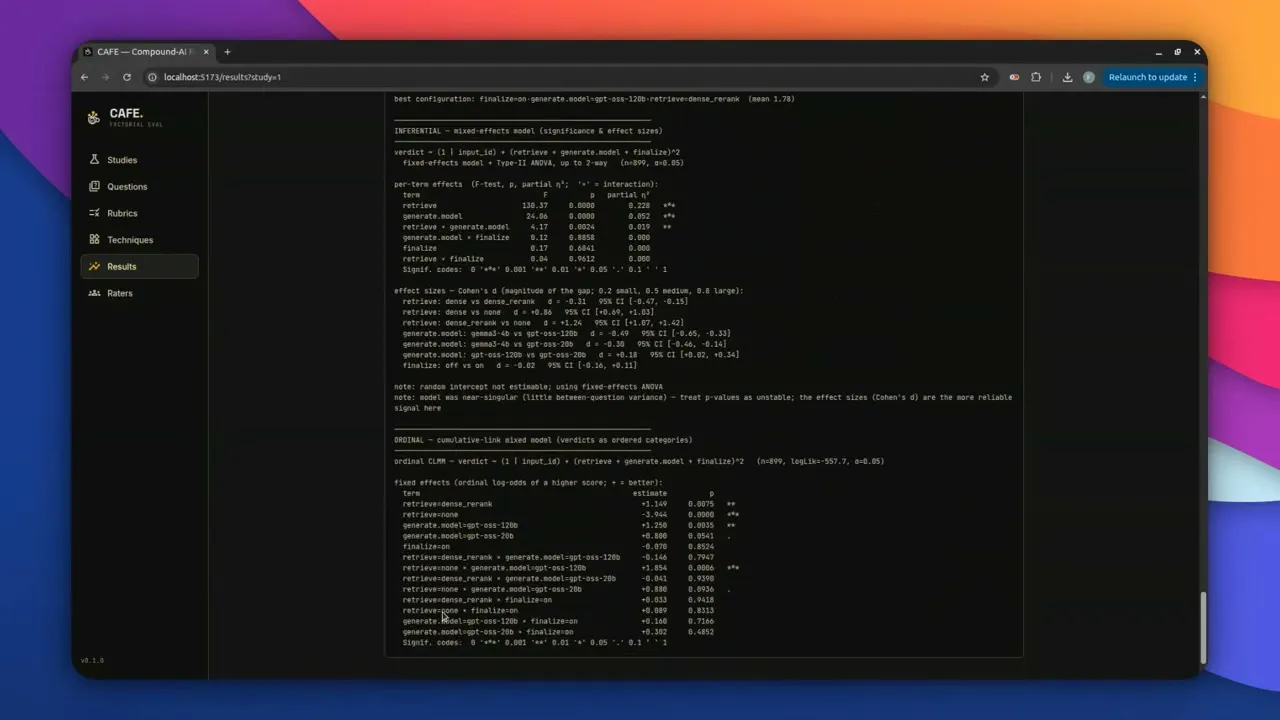Open the Chrome three-dot menu
1280x720 pixels.
coord(1195,77)
